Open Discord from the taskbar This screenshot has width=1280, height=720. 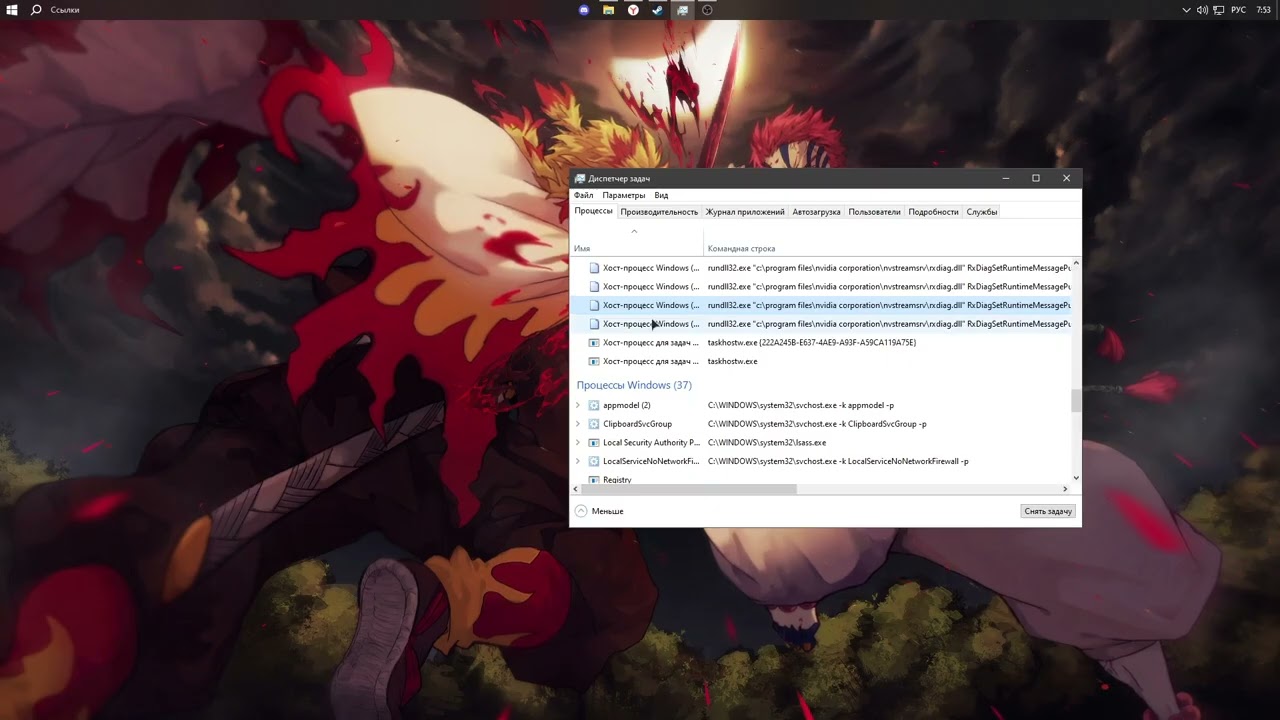(x=584, y=10)
